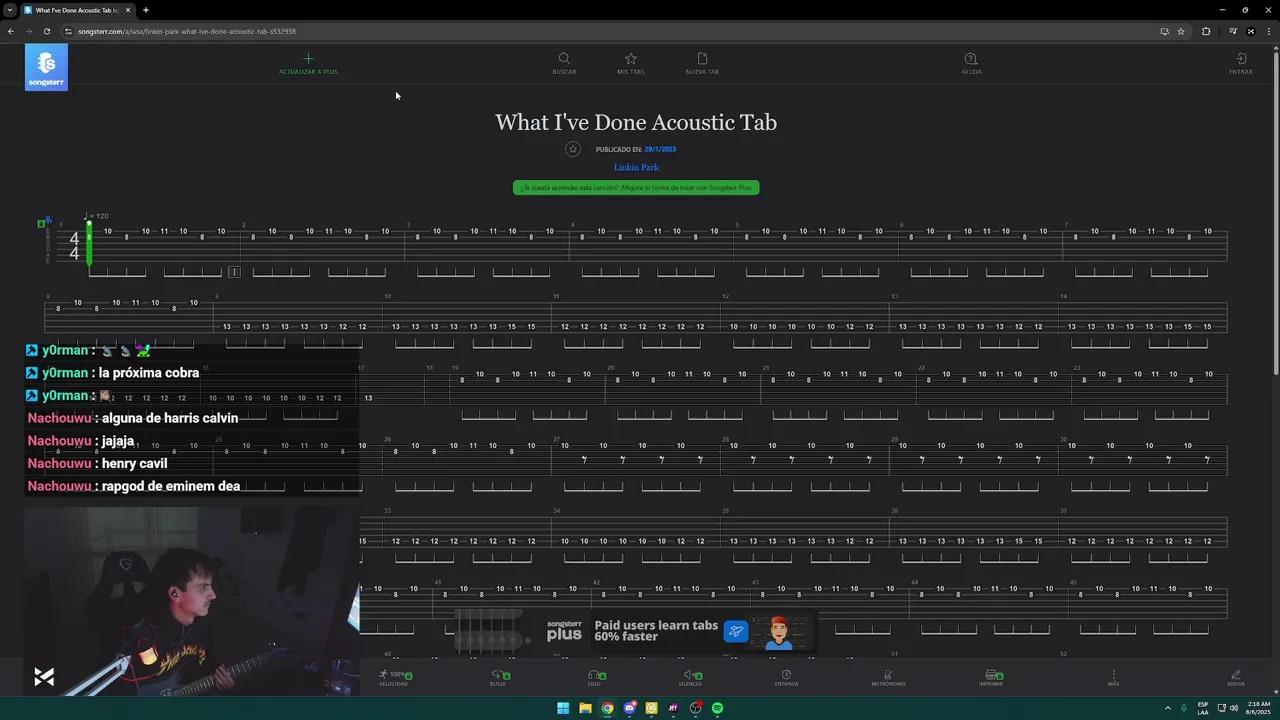Open a new browser tab
Viewport: 1280px width, 720px height.
(145, 10)
